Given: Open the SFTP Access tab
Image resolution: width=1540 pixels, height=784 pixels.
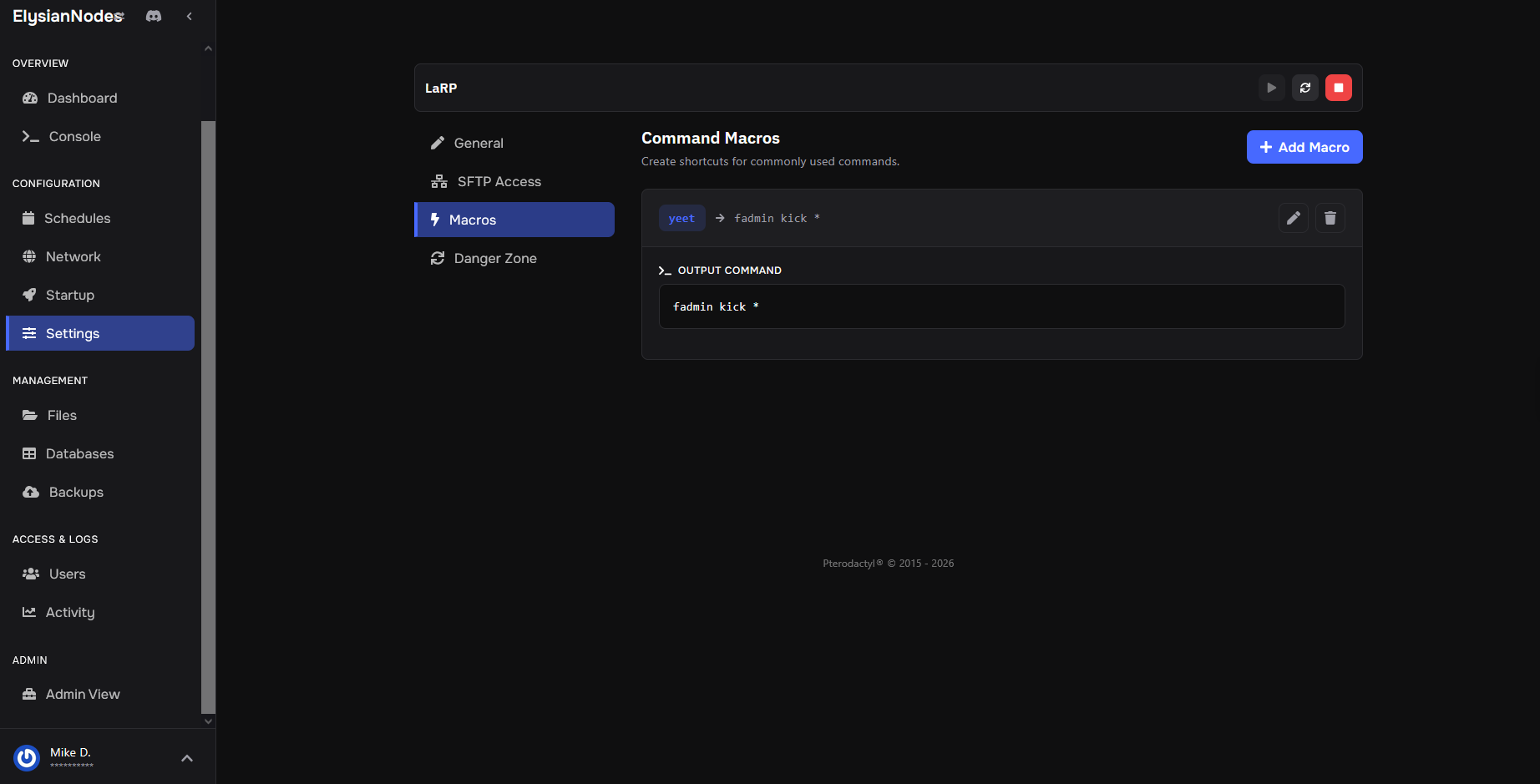Looking at the screenshot, I should [514, 181].
